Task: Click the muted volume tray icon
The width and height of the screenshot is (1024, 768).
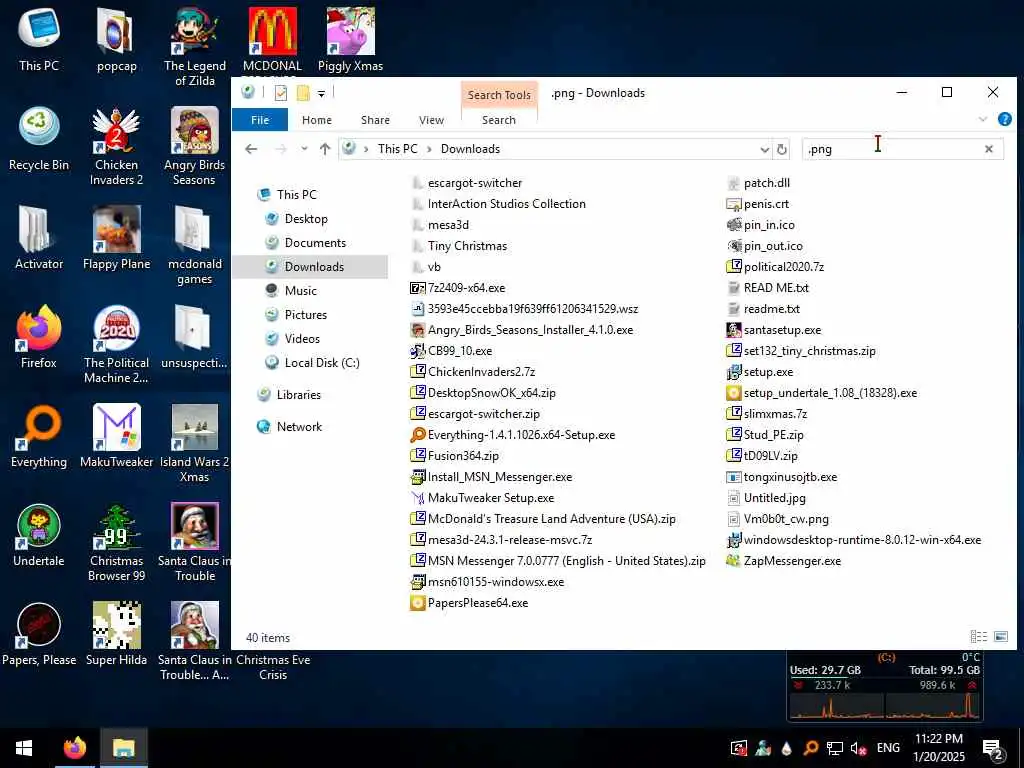Action: (x=858, y=748)
